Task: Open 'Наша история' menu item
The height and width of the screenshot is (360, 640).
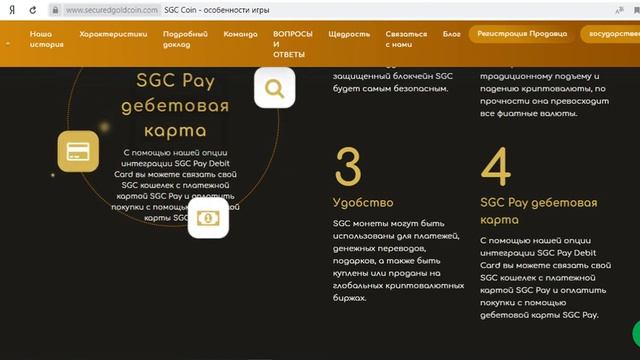Action: click(47, 39)
